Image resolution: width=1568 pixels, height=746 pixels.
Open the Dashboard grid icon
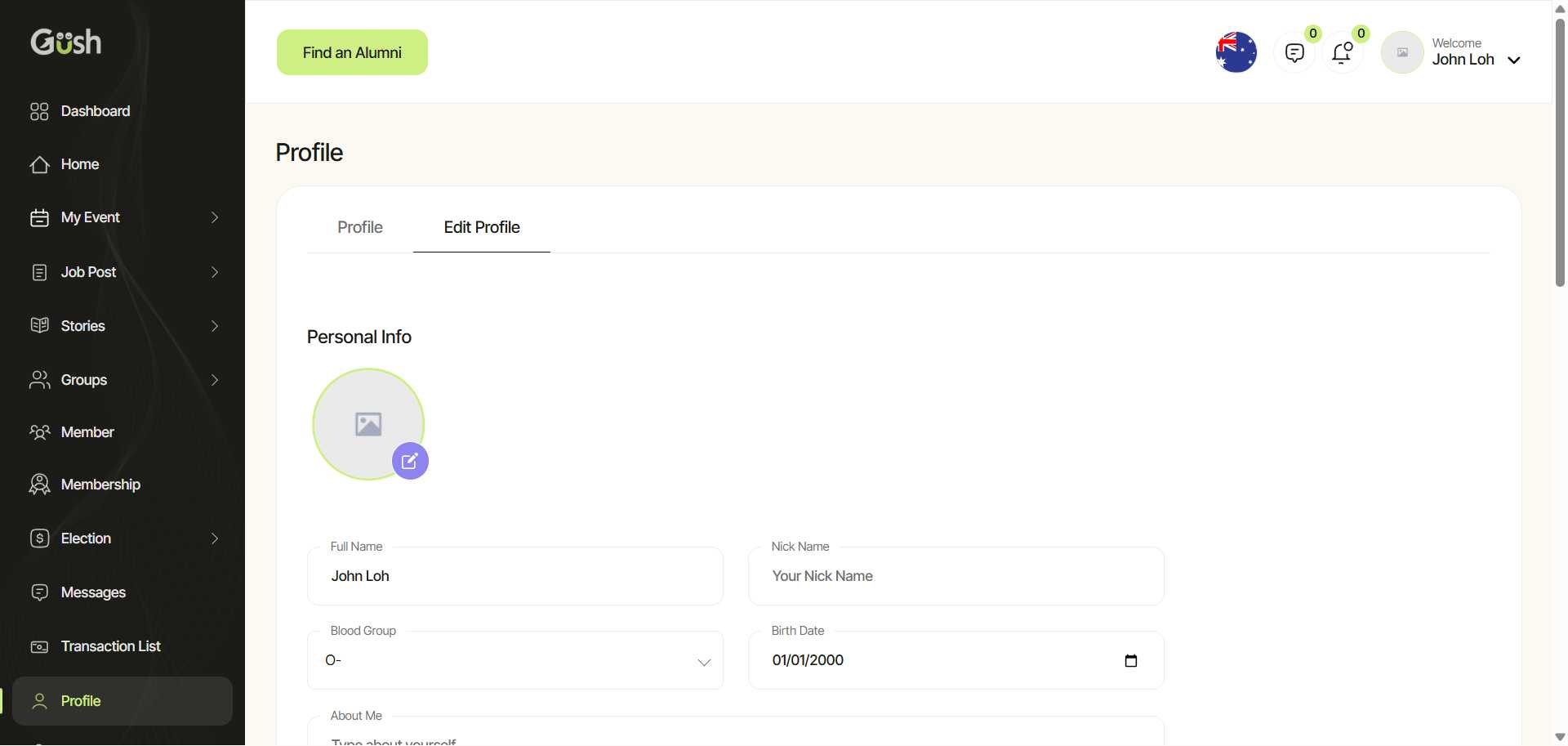pos(39,111)
